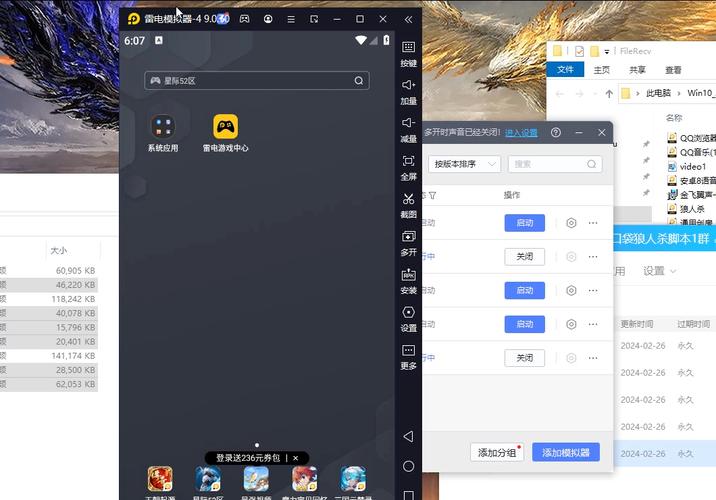Collapse sidebar with double-chevron icon
This screenshot has height=500, width=716.
pyautogui.click(x=408, y=19)
